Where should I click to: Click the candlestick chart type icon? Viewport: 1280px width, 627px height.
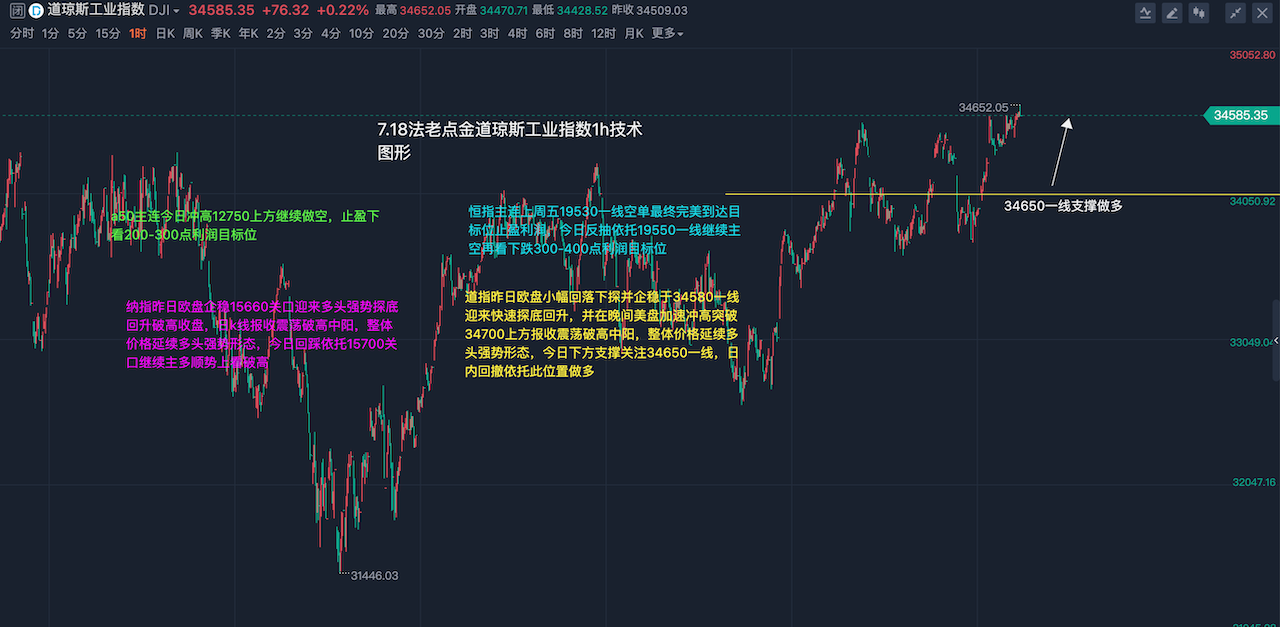(x=1200, y=13)
